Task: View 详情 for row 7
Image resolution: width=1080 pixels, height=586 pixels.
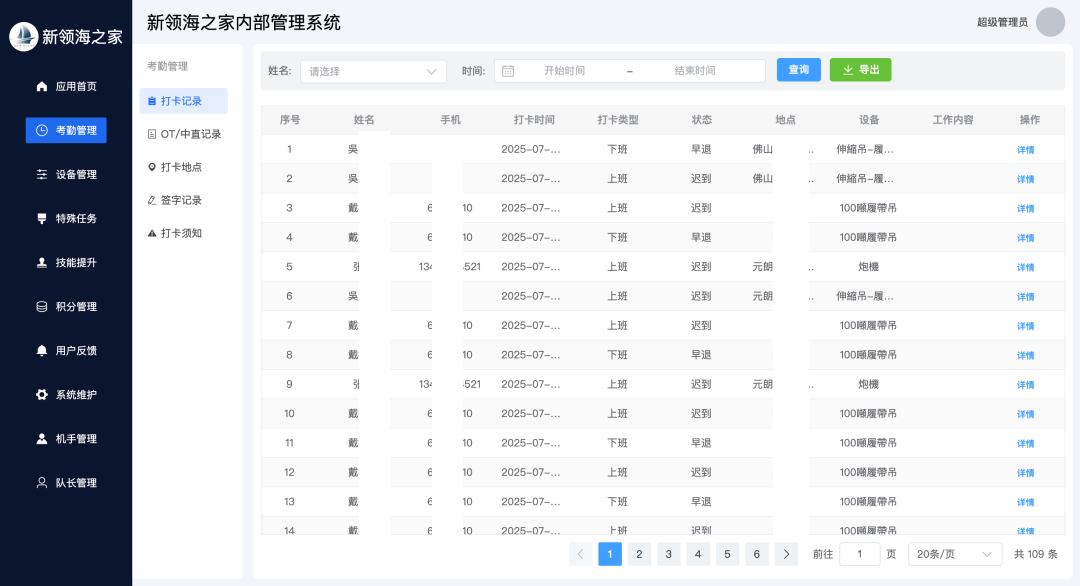Action: (1025, 326)
